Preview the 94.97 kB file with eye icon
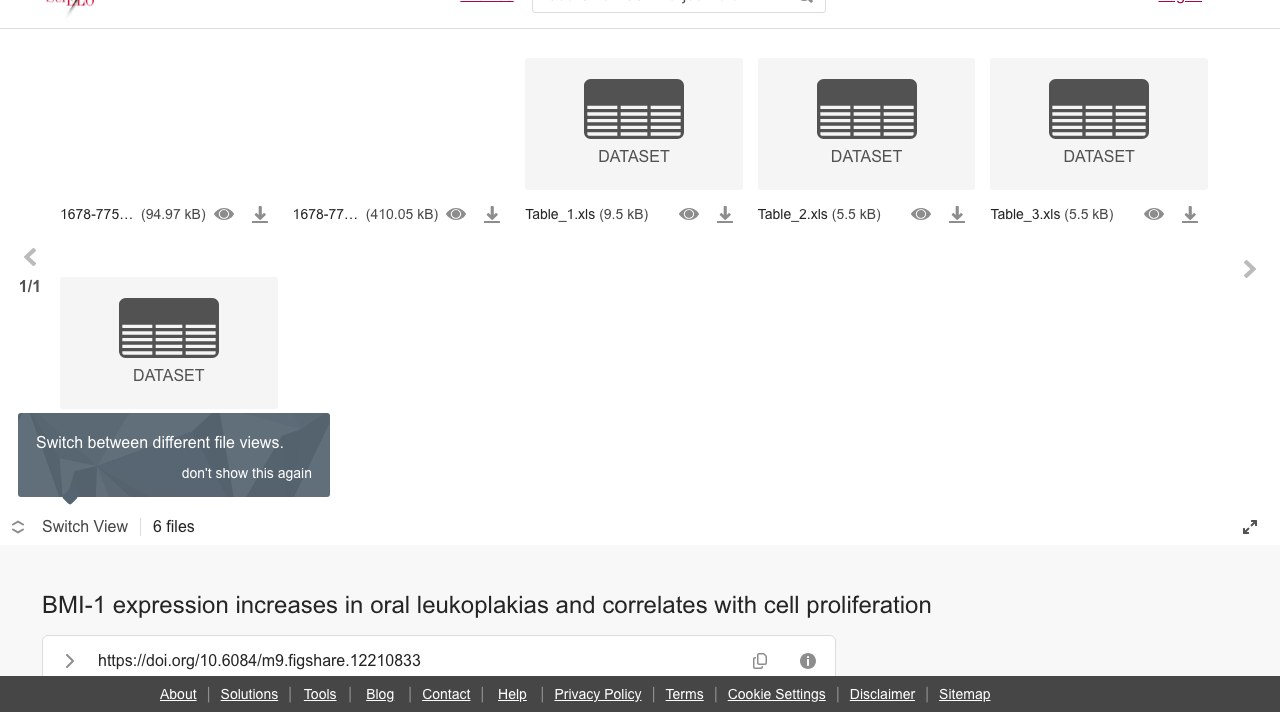 tap(224, 214)
